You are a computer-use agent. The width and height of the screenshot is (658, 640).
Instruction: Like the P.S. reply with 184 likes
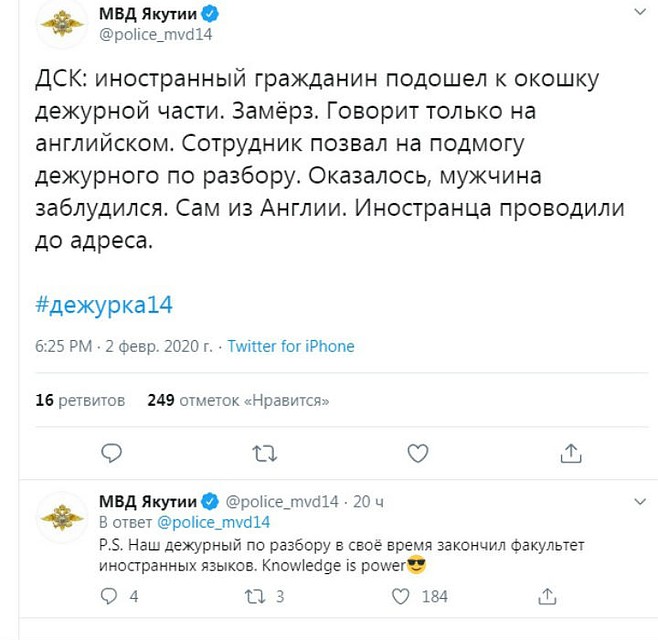click(x=400, y=596)
